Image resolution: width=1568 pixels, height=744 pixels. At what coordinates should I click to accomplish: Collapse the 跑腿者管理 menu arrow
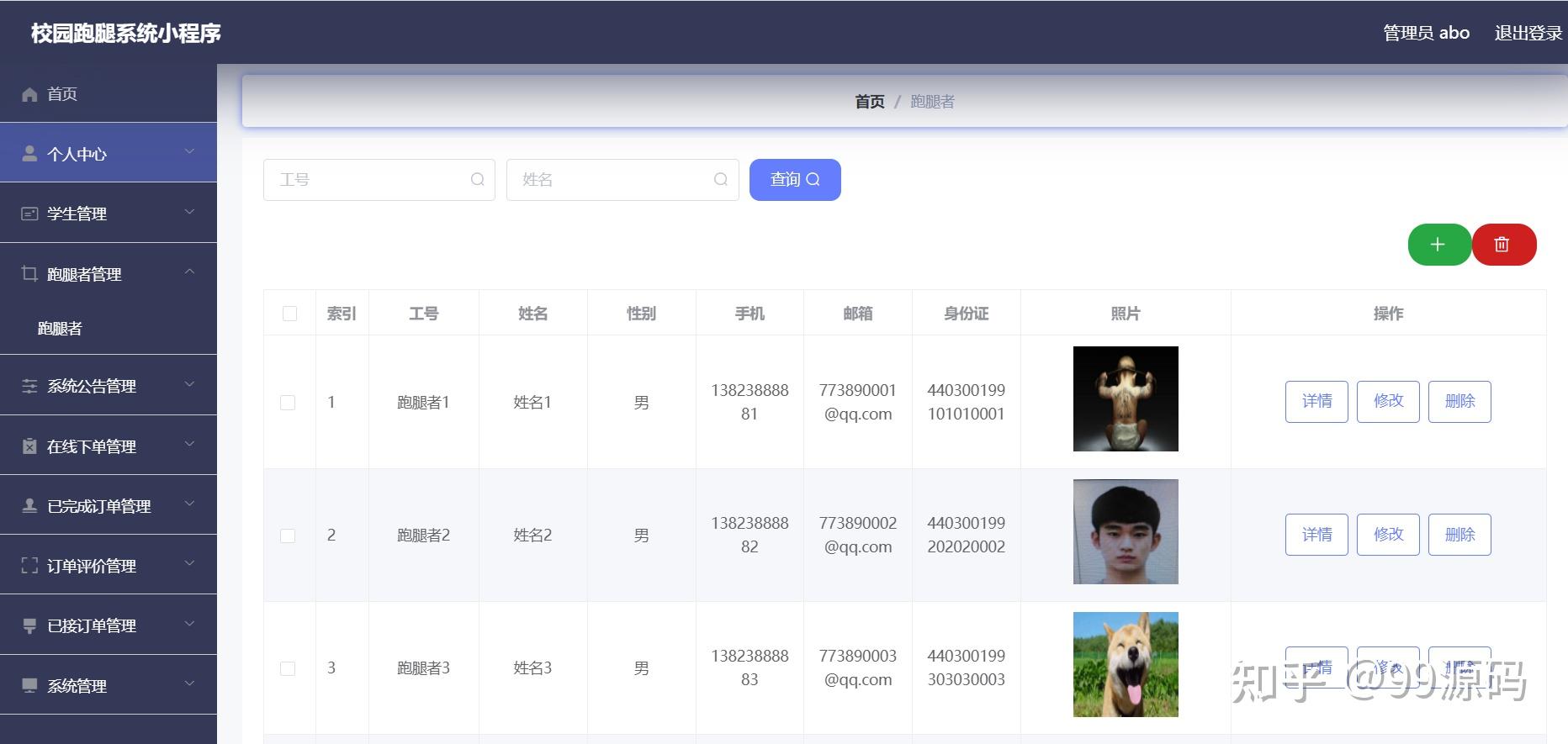tap(189, 272)
